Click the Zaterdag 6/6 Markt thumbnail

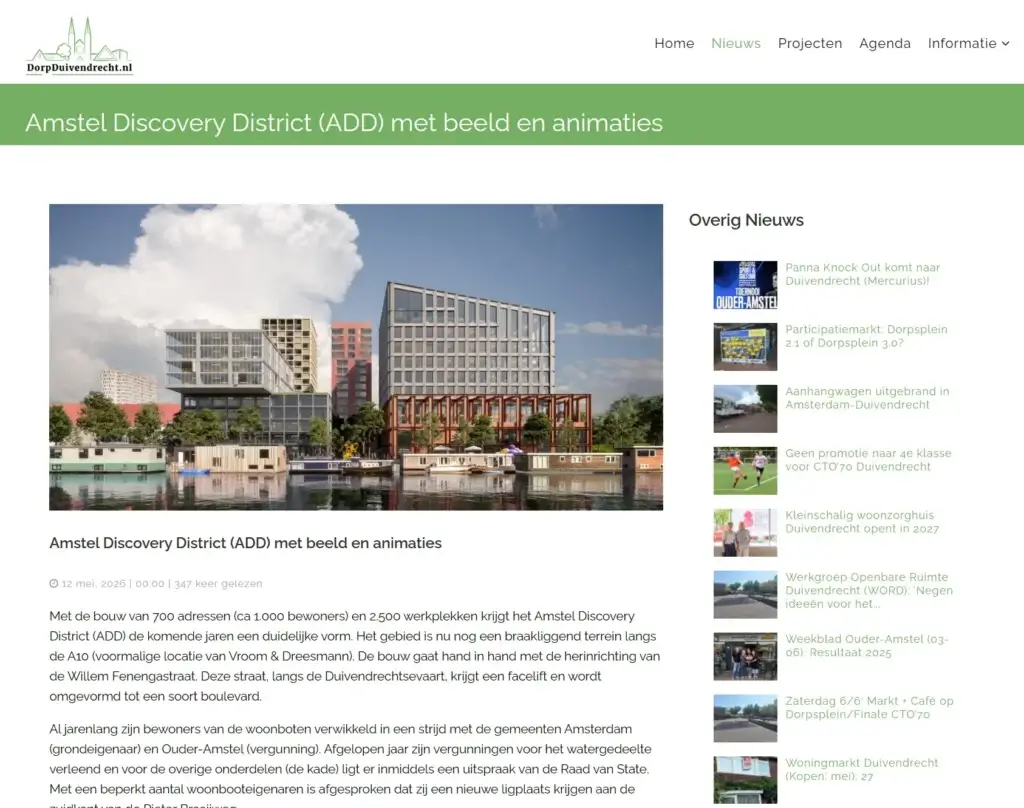pos(745,719)
